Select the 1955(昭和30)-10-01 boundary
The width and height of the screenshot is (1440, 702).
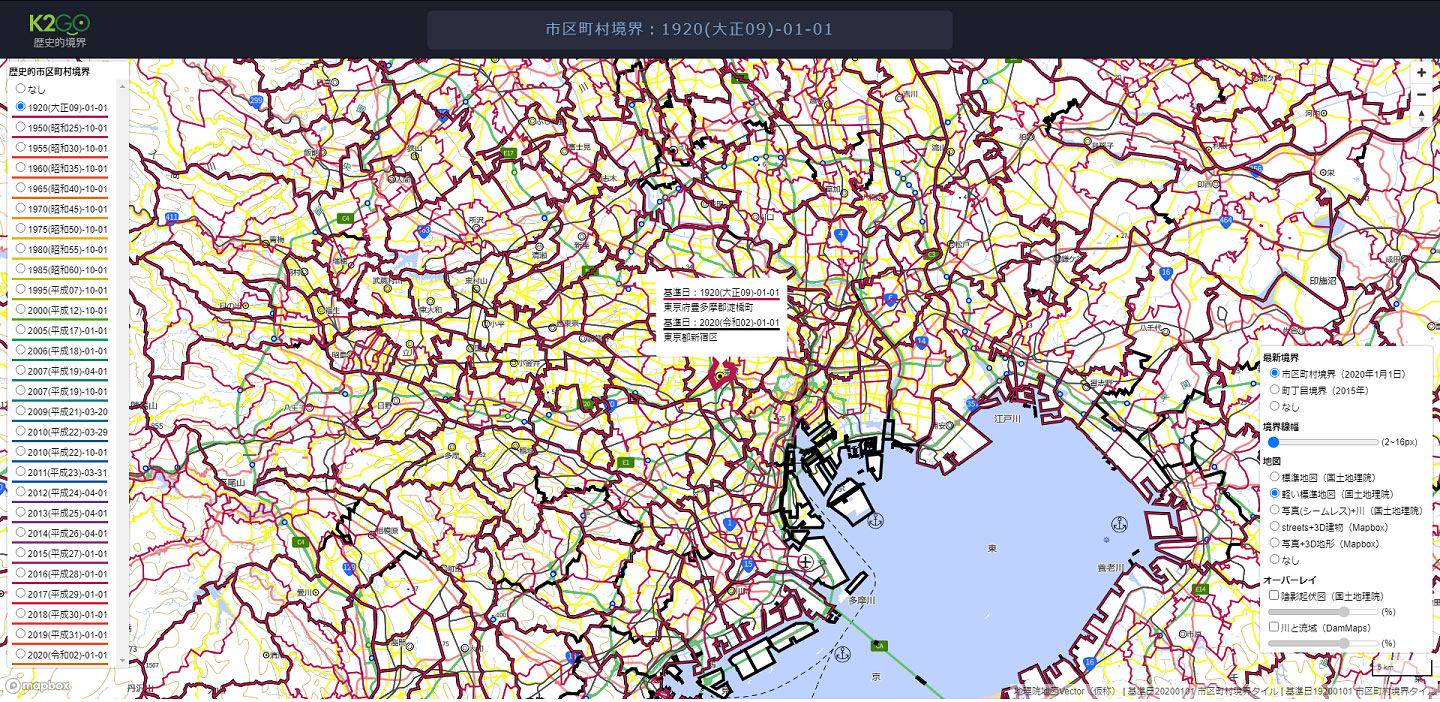tap(20, 147)
